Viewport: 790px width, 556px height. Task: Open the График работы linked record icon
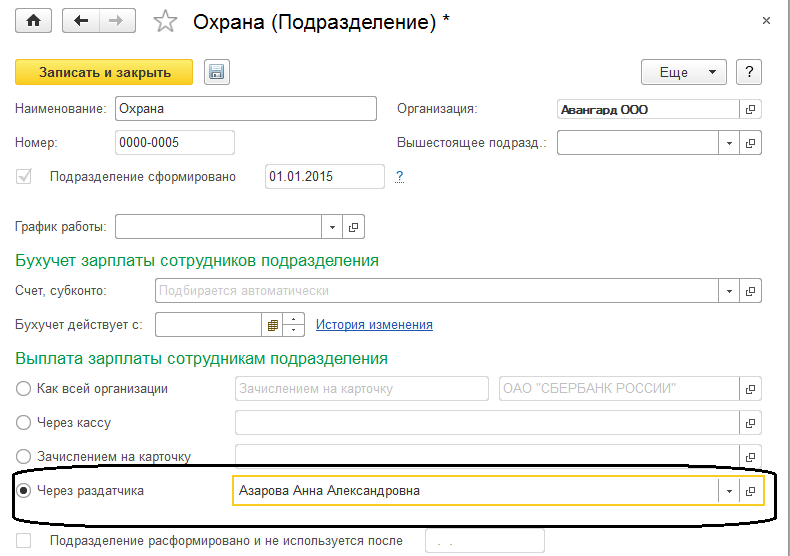(x=353, y=227)
